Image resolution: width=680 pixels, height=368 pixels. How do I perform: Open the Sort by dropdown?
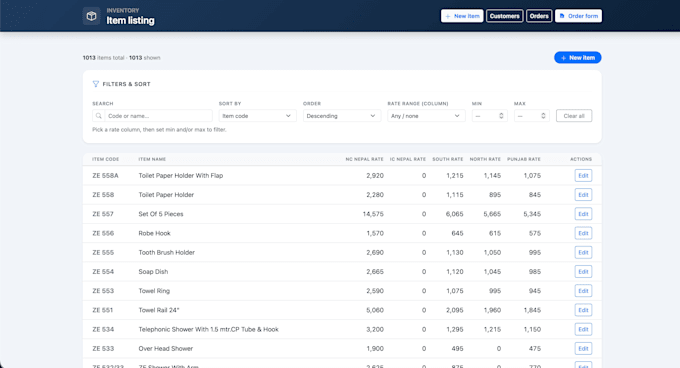tap(258, 116)
